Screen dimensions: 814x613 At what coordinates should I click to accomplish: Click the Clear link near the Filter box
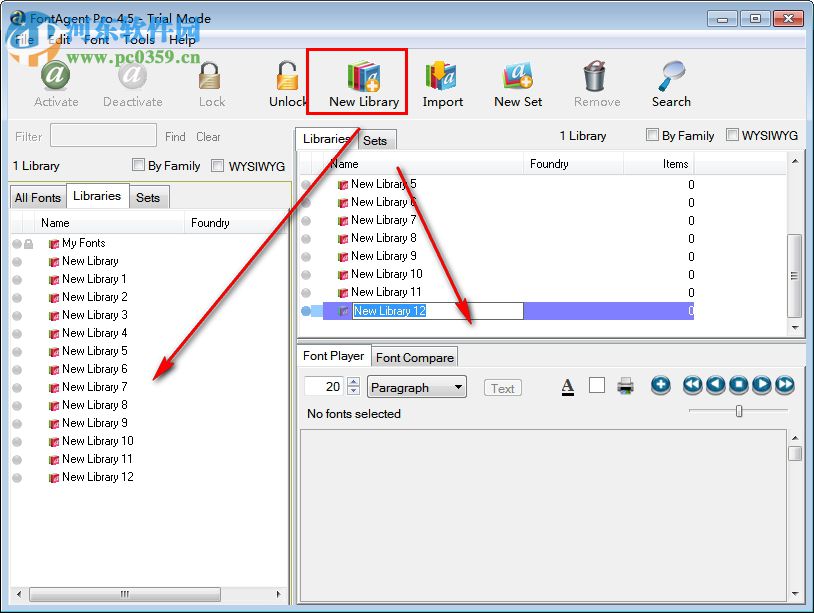(x=208, y=137)
